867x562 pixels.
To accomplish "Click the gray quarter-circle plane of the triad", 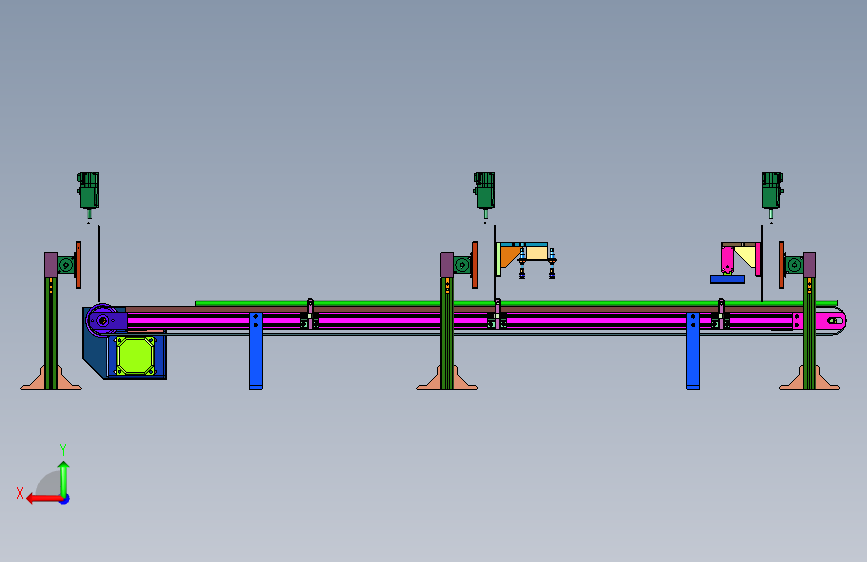I will [49, 483].
